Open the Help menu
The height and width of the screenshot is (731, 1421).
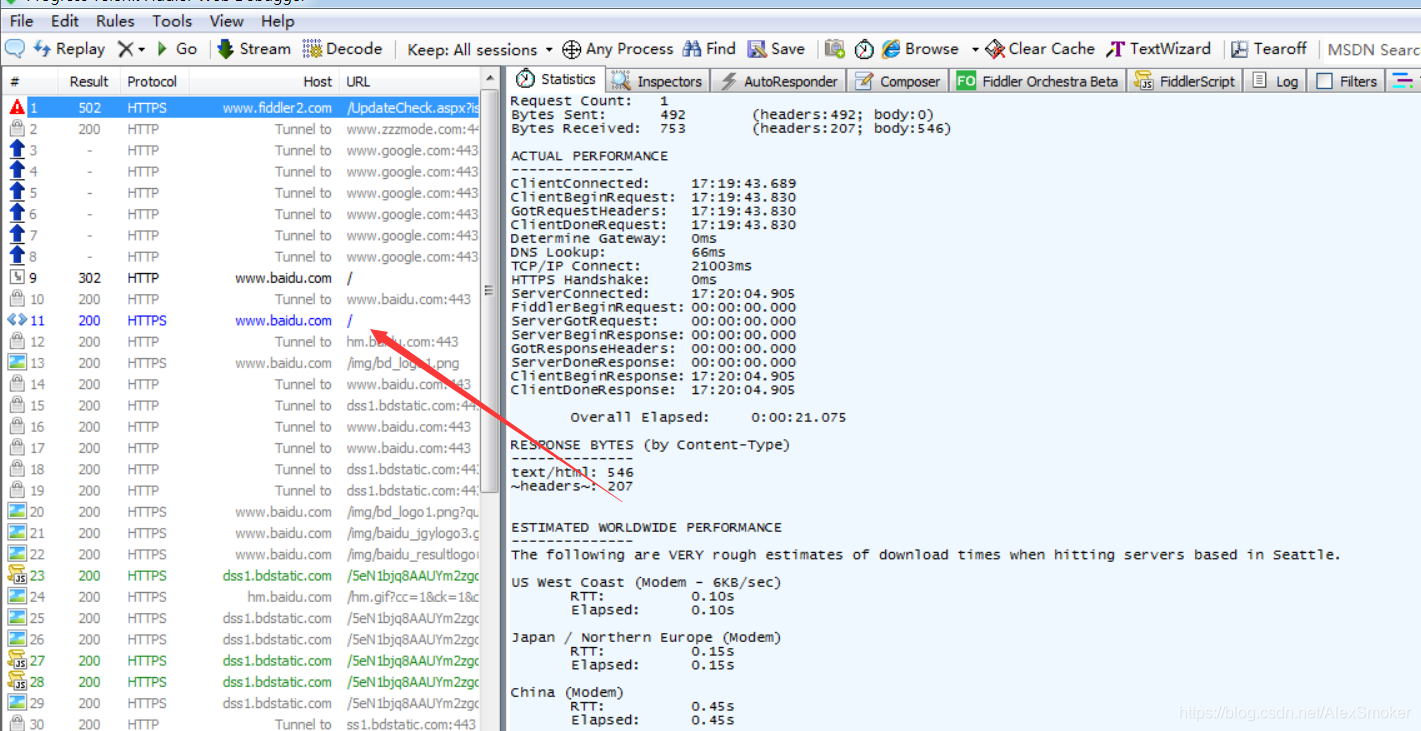point(278,21)
